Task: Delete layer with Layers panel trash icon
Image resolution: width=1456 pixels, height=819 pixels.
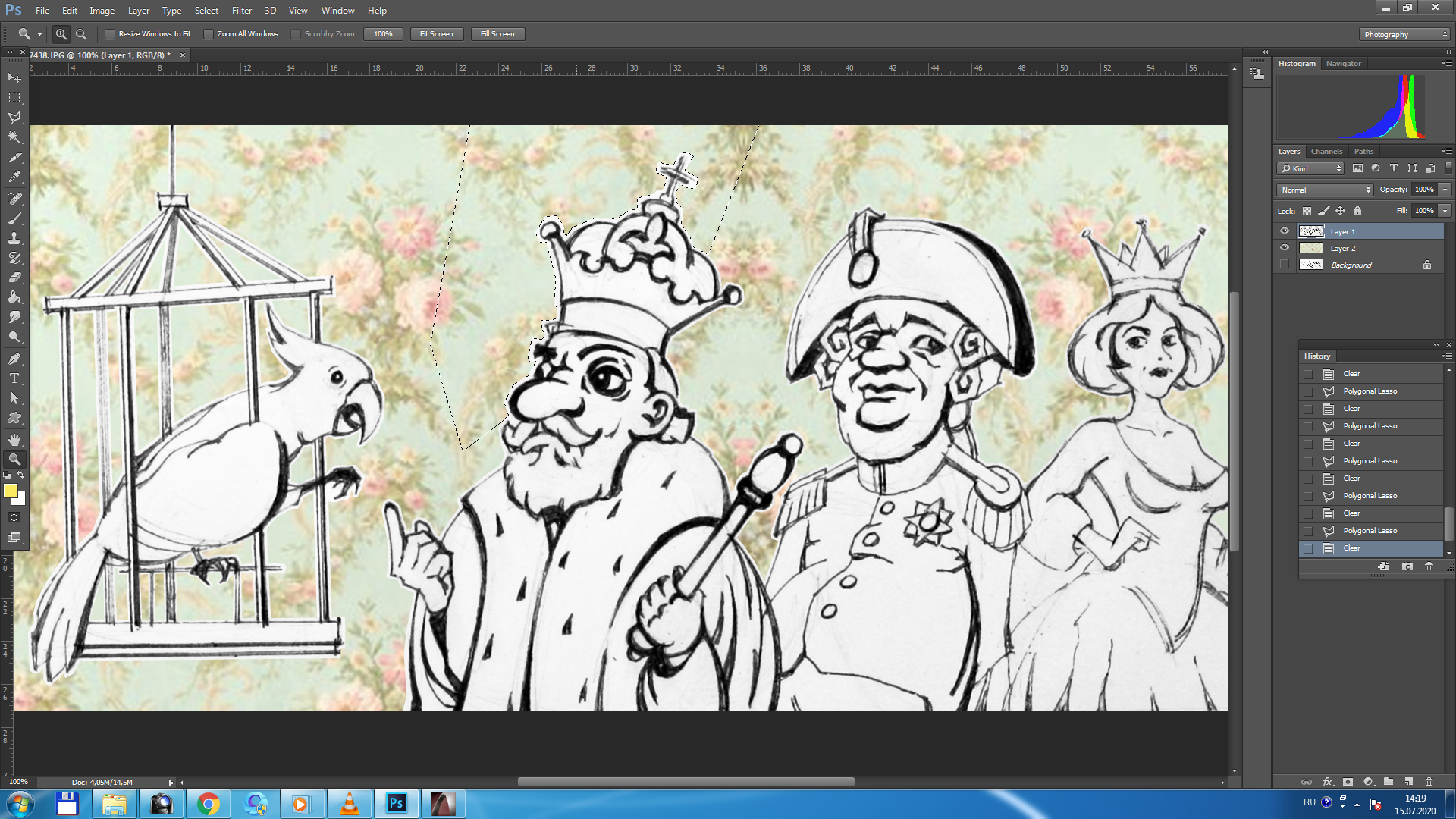Action: (1429, 782)
